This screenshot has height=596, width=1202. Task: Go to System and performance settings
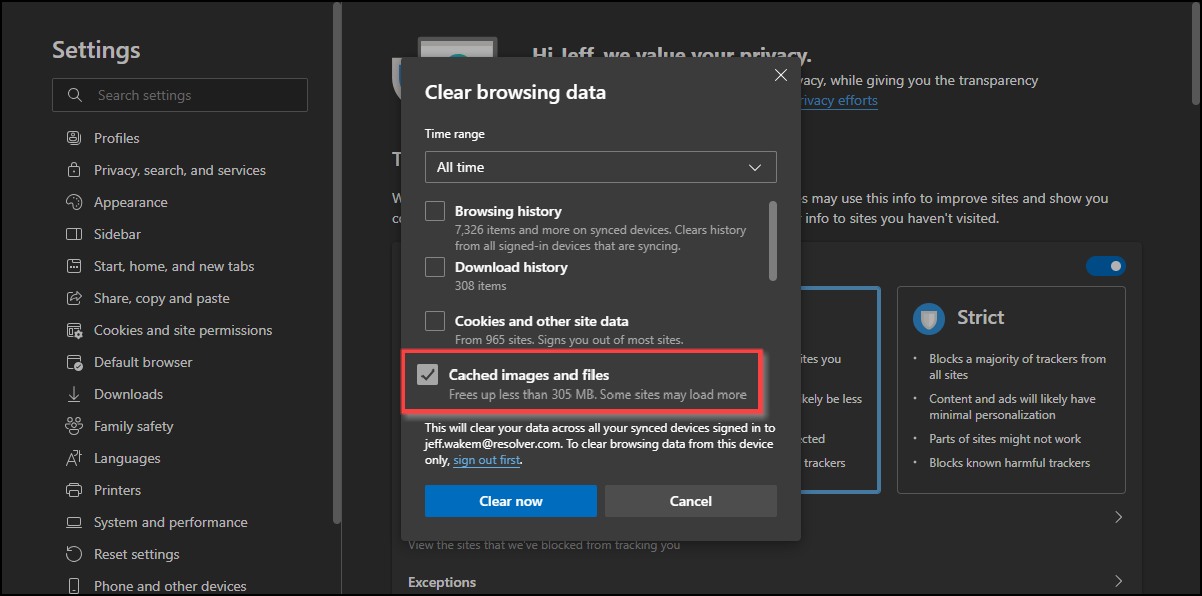click(170, 522)
